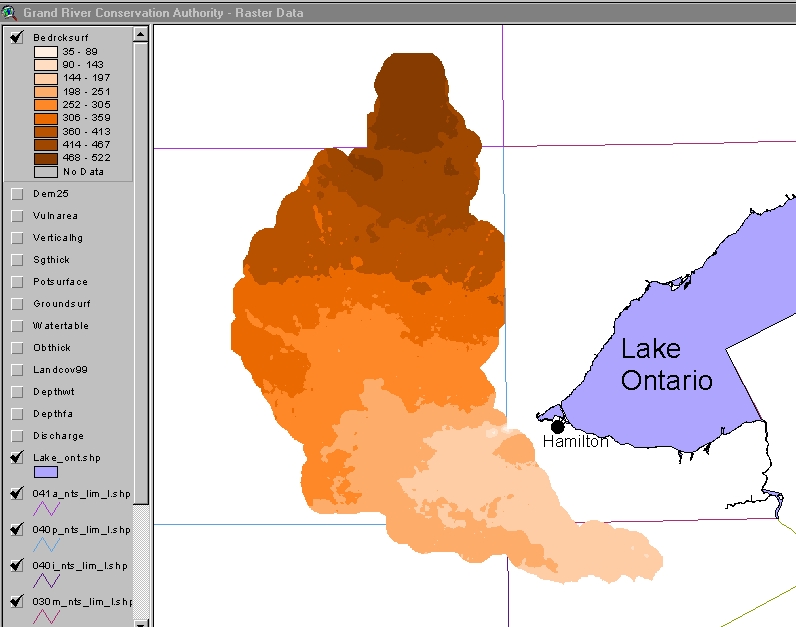Select the Verticalhg layer name

click(57, 238)
